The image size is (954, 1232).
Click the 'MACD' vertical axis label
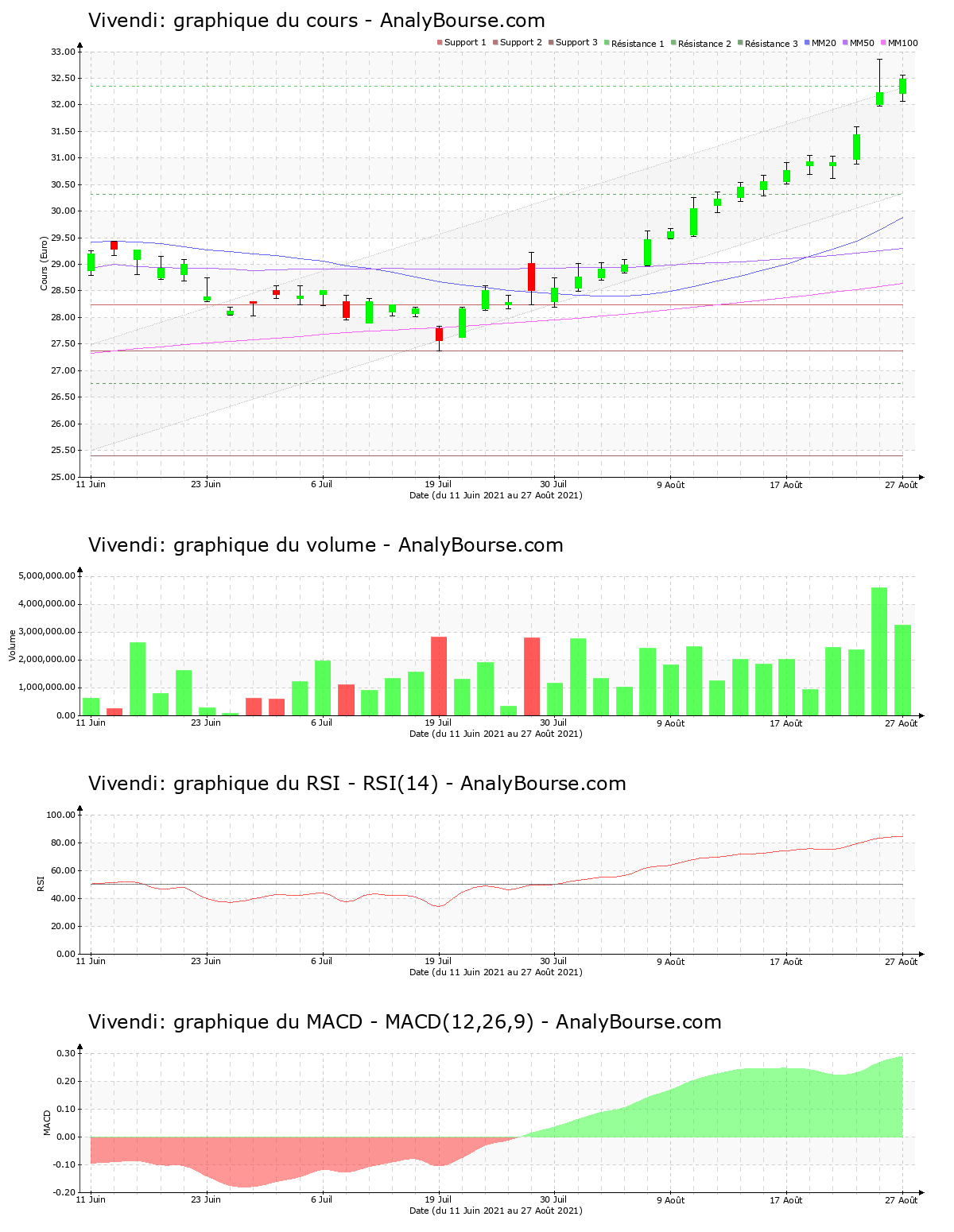pos(47,1122)
